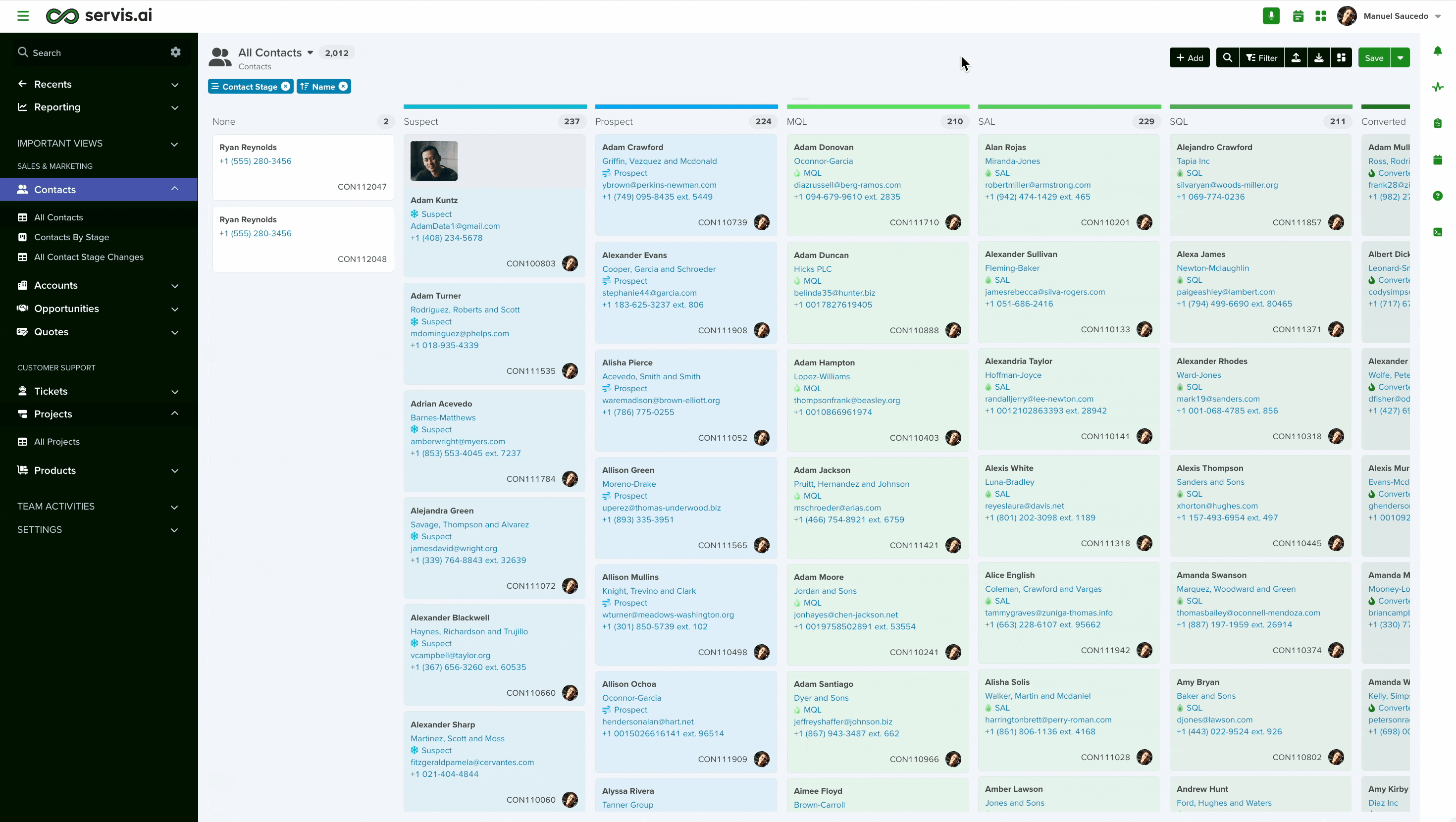Click owner avatar on Alan Rojas card

tap(1144, 222)
